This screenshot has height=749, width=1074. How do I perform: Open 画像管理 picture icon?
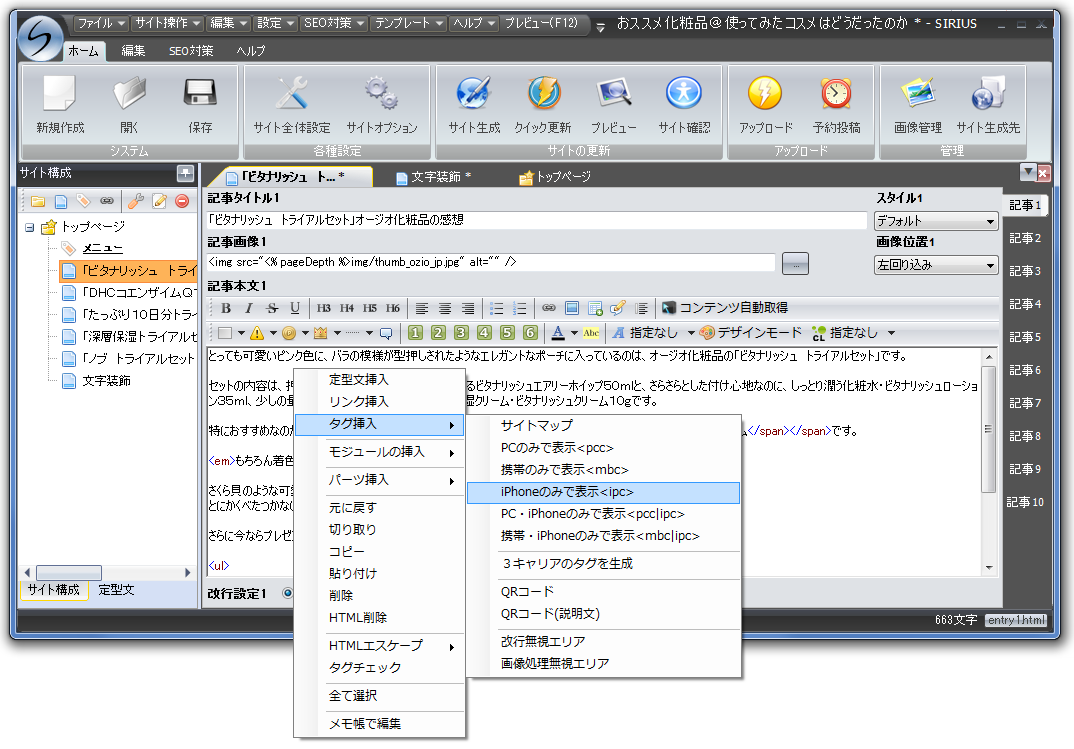[x=917, y=93]
